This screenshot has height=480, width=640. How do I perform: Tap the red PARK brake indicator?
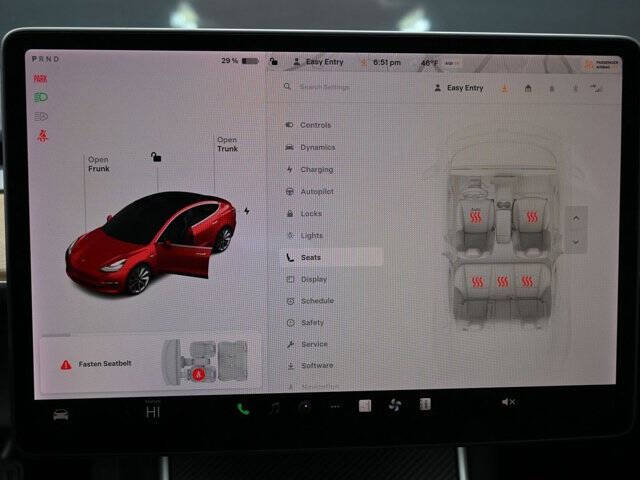click(x=40, y=78)
